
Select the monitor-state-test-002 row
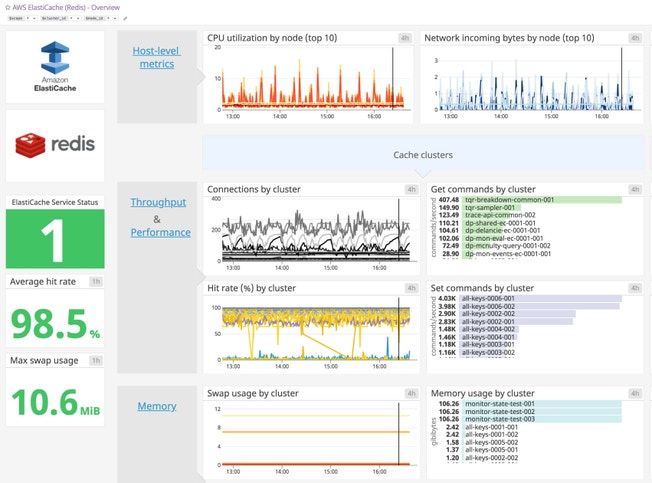[530, 412]
